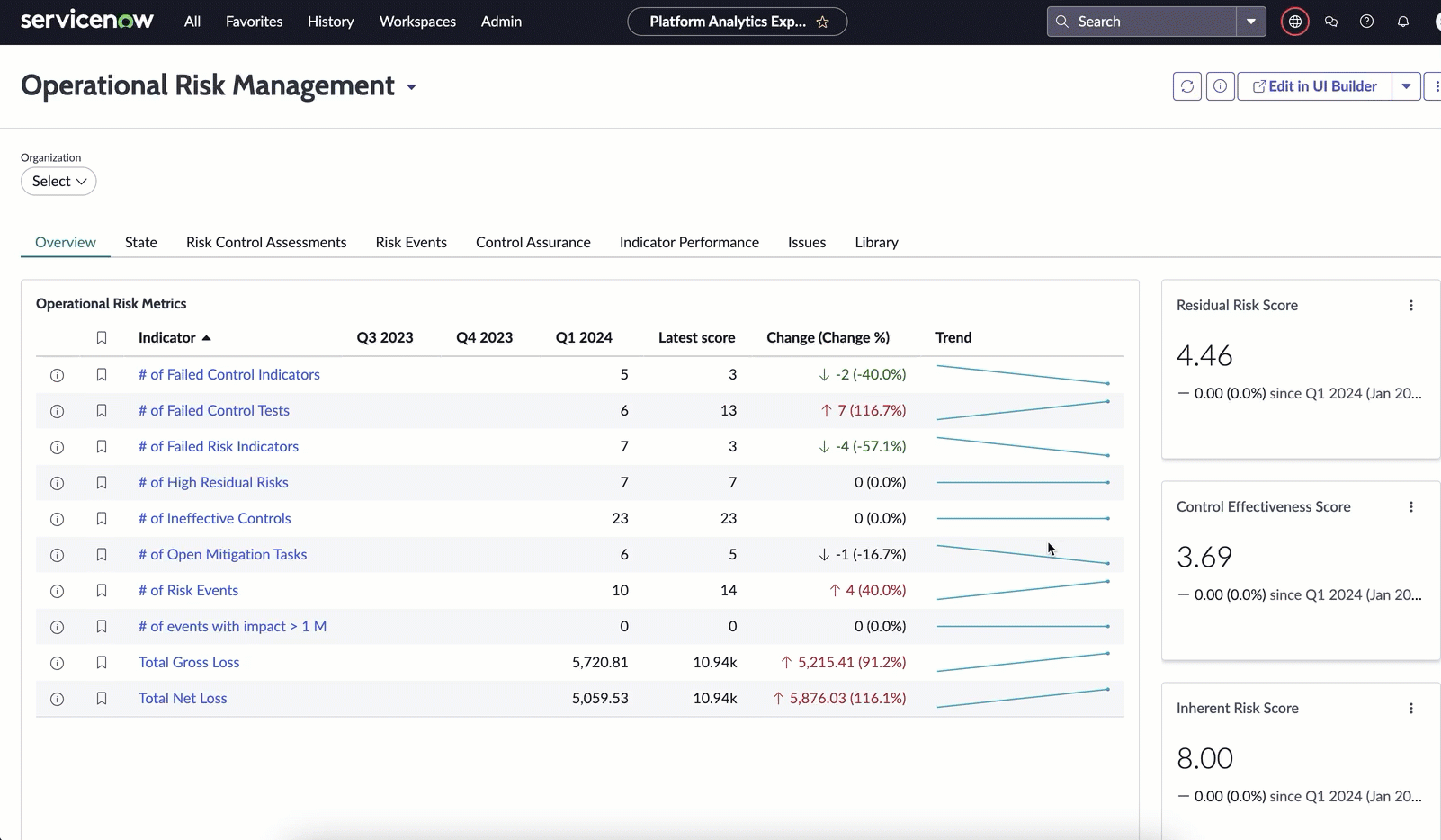Screen dimensions: 1441x840
Task: Open the Admin menu
Action: pos(501,22)
